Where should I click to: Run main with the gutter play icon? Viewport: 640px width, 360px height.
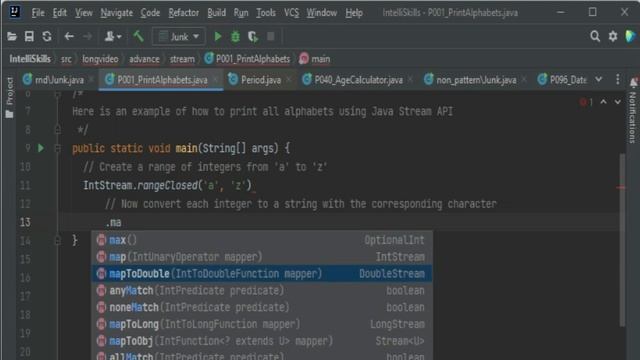tap(41, 148)
